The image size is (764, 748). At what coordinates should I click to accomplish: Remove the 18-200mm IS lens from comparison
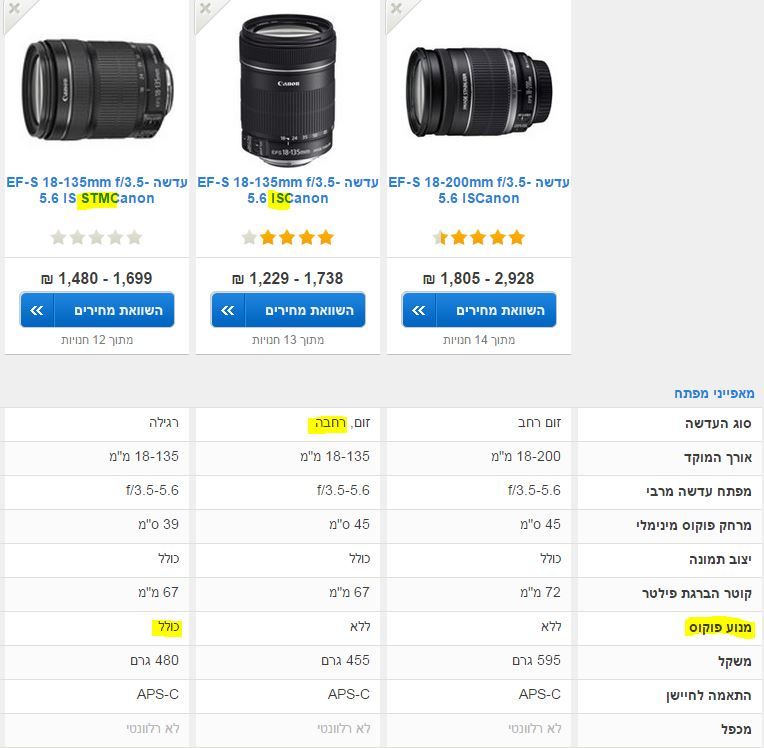point(397,8)
